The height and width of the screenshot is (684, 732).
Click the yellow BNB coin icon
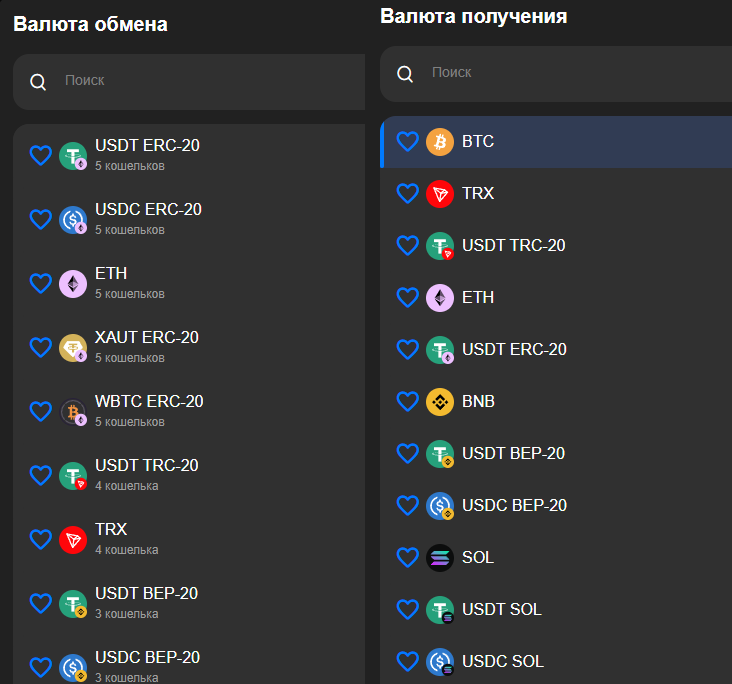440,402
